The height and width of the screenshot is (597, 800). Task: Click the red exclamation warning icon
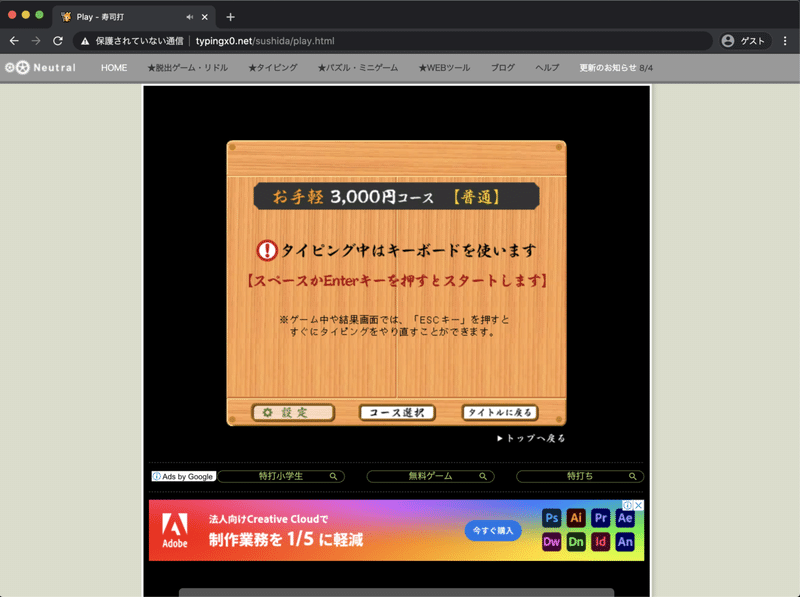tap(266, 251)
